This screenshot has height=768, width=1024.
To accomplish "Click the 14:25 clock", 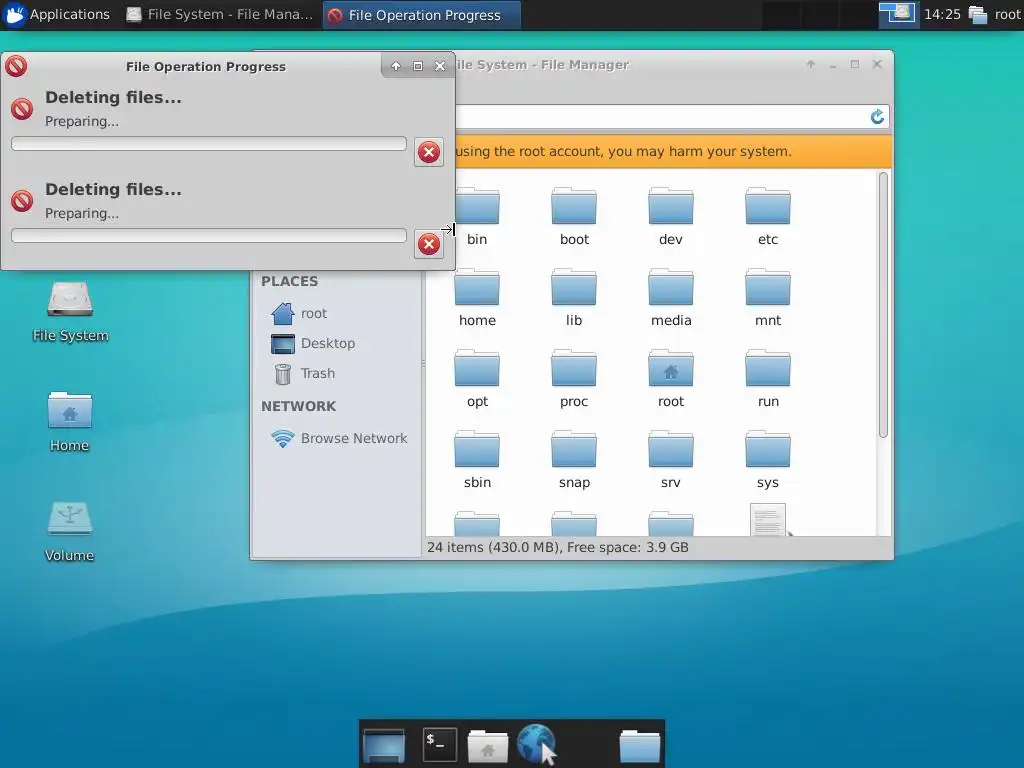I will 942,14.
